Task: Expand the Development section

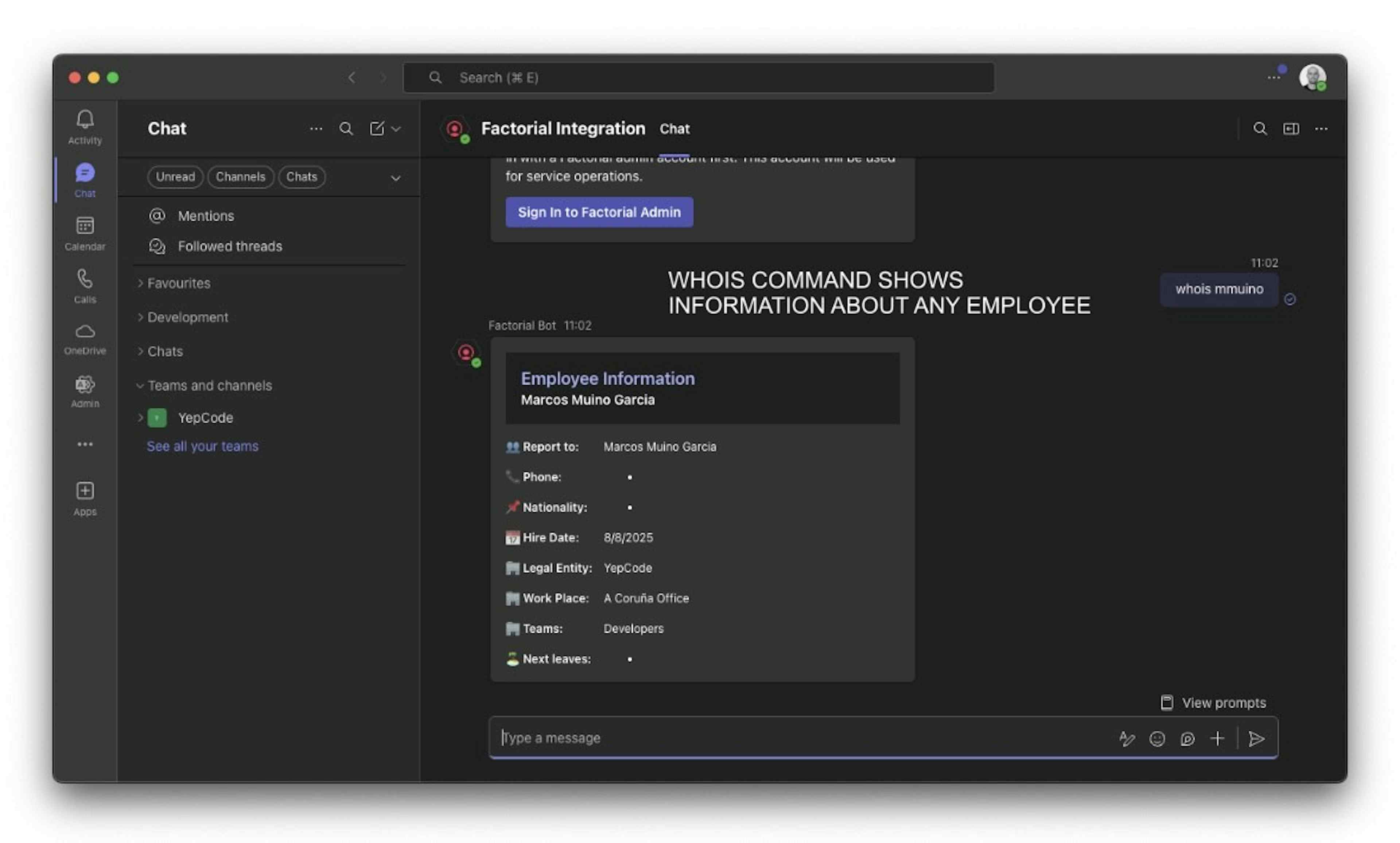Action: point(187,317)
